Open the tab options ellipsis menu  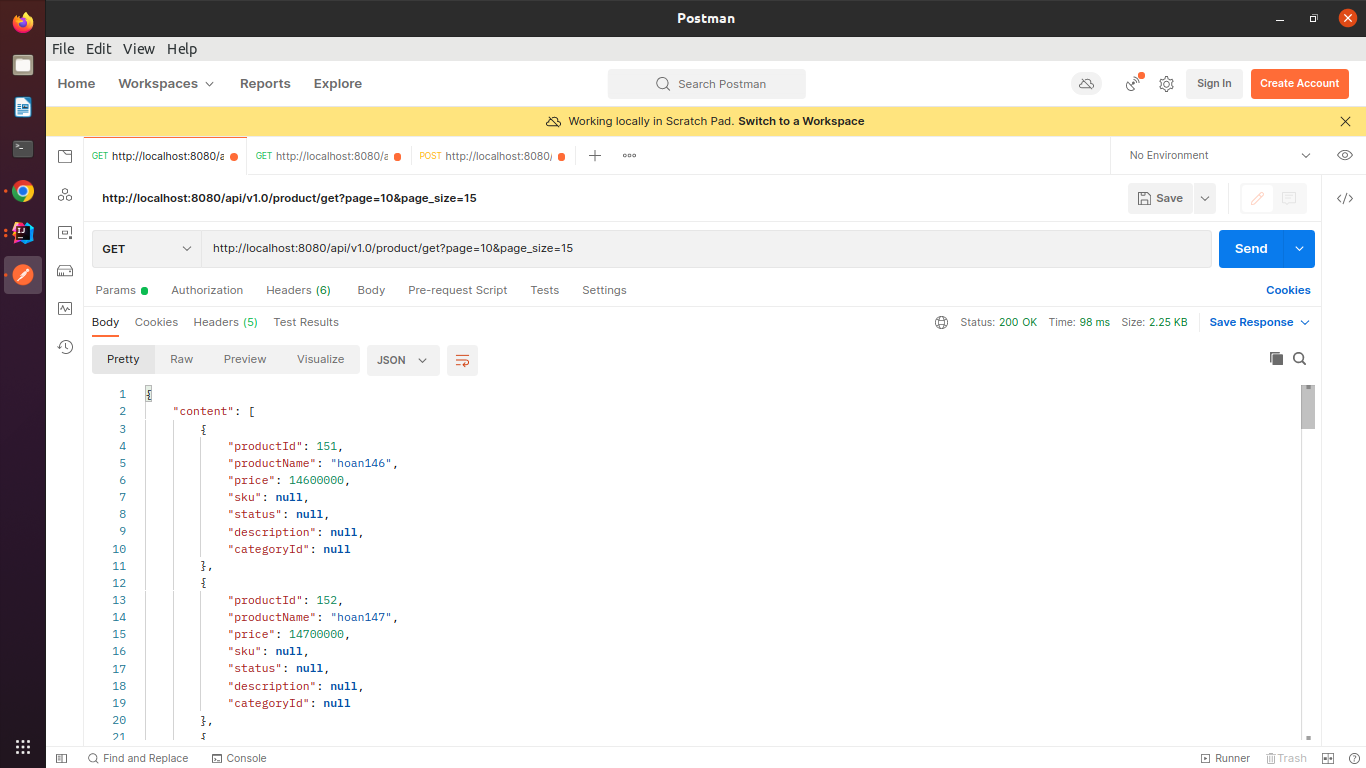pos(629,155)
